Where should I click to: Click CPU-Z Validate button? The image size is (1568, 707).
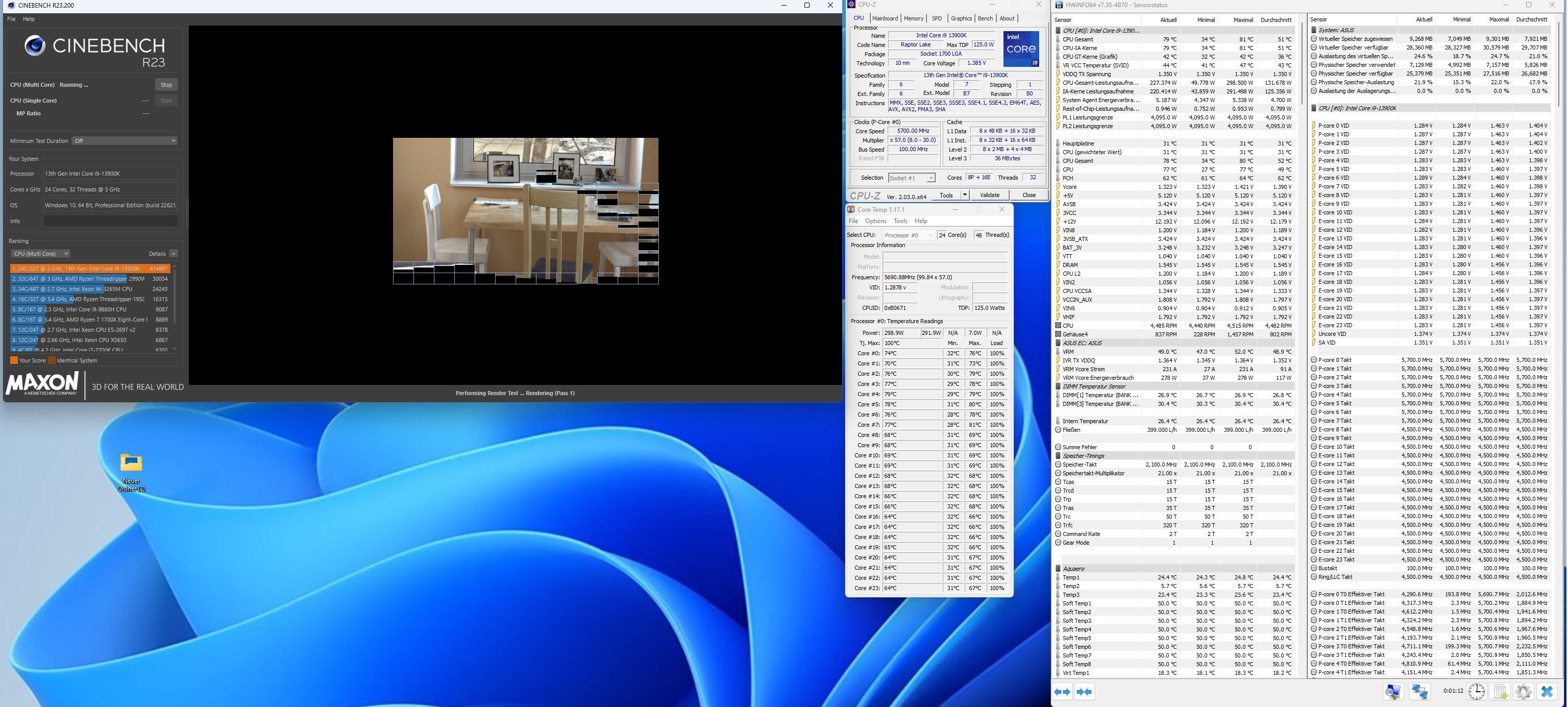point(990,195)
